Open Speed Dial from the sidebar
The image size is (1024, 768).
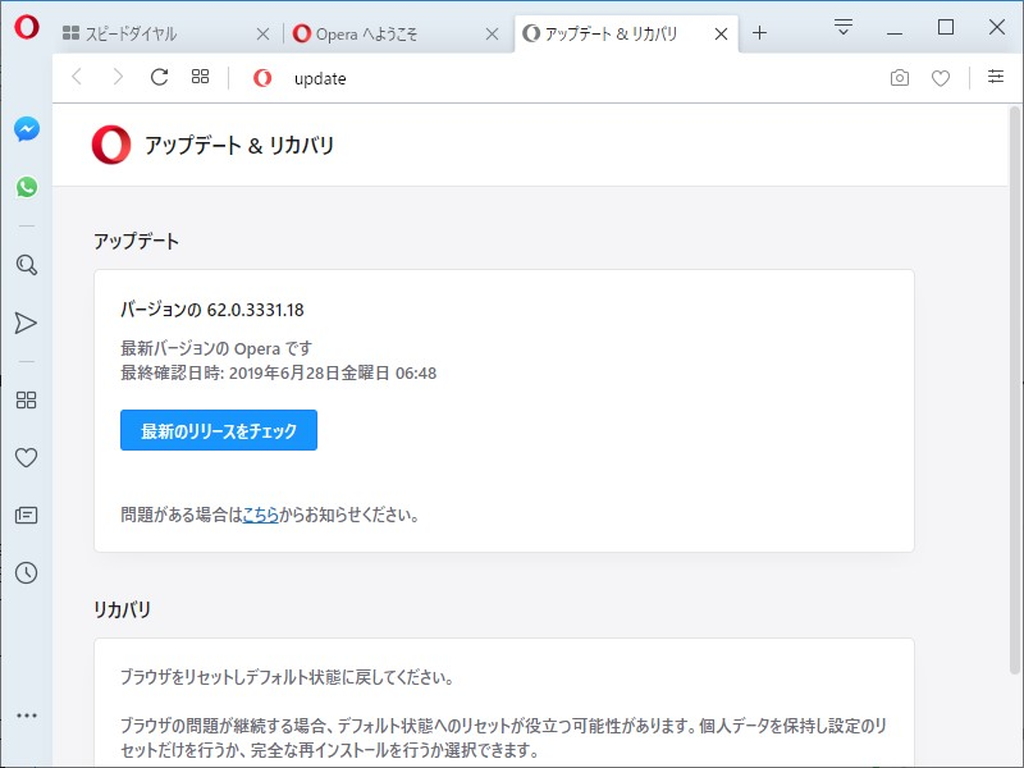click(x=26, y=400)
